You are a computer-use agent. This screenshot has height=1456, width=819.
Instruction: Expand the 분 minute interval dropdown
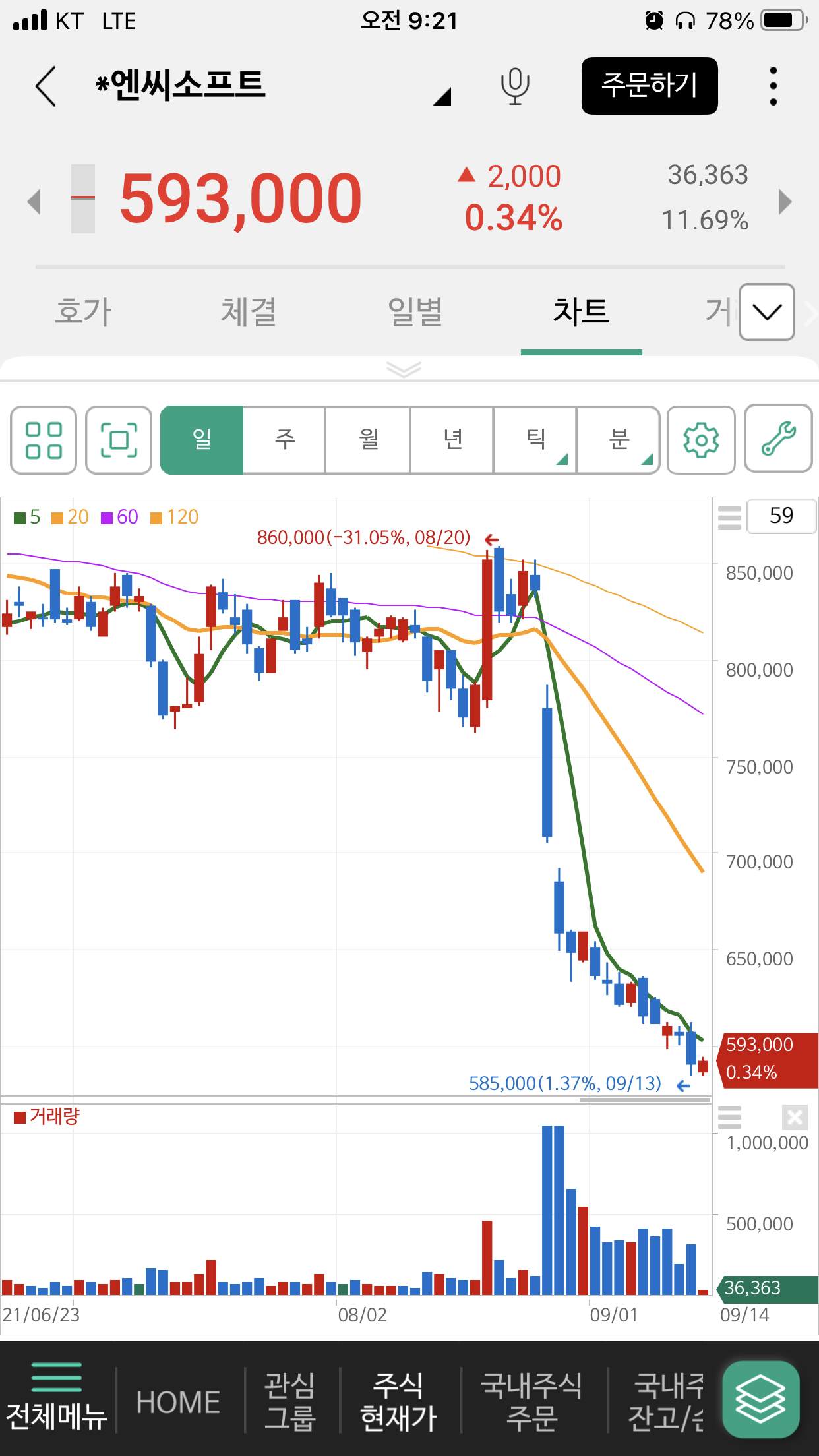pyautogui.click(x=619, y=440)
